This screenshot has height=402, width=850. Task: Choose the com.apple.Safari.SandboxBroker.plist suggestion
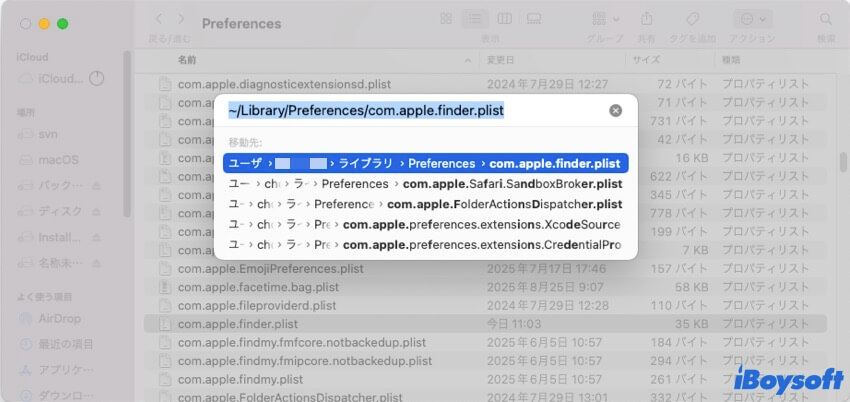pyautogui.click(x=425, y=184)
